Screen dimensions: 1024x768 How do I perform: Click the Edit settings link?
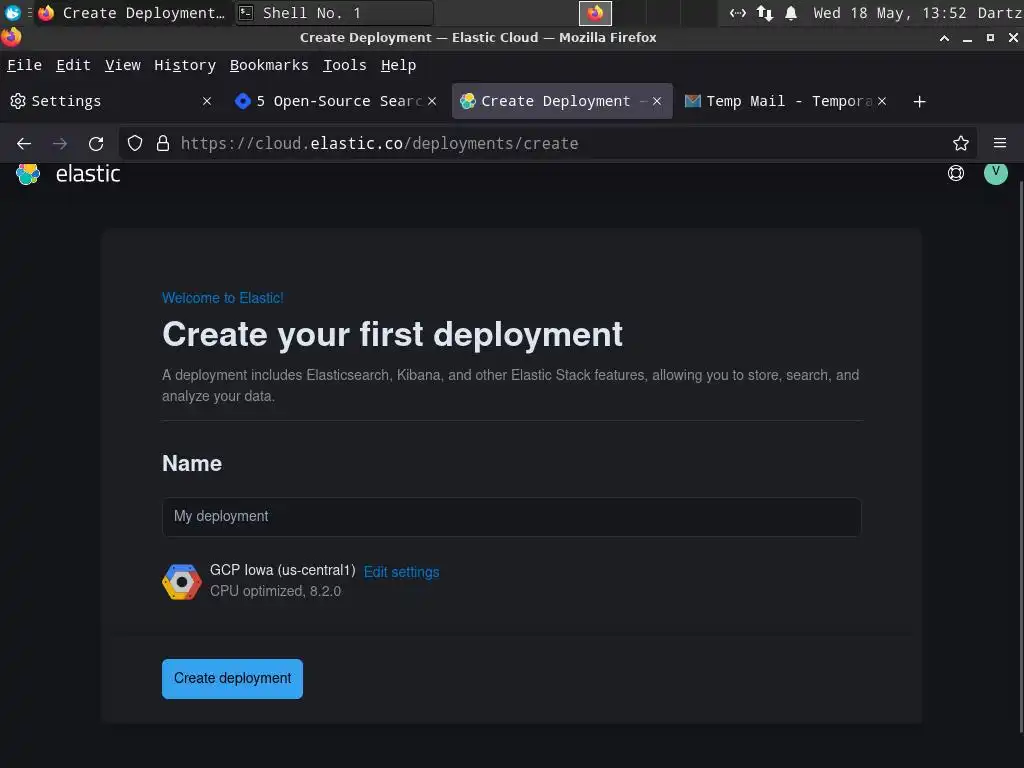click(402, 572)
